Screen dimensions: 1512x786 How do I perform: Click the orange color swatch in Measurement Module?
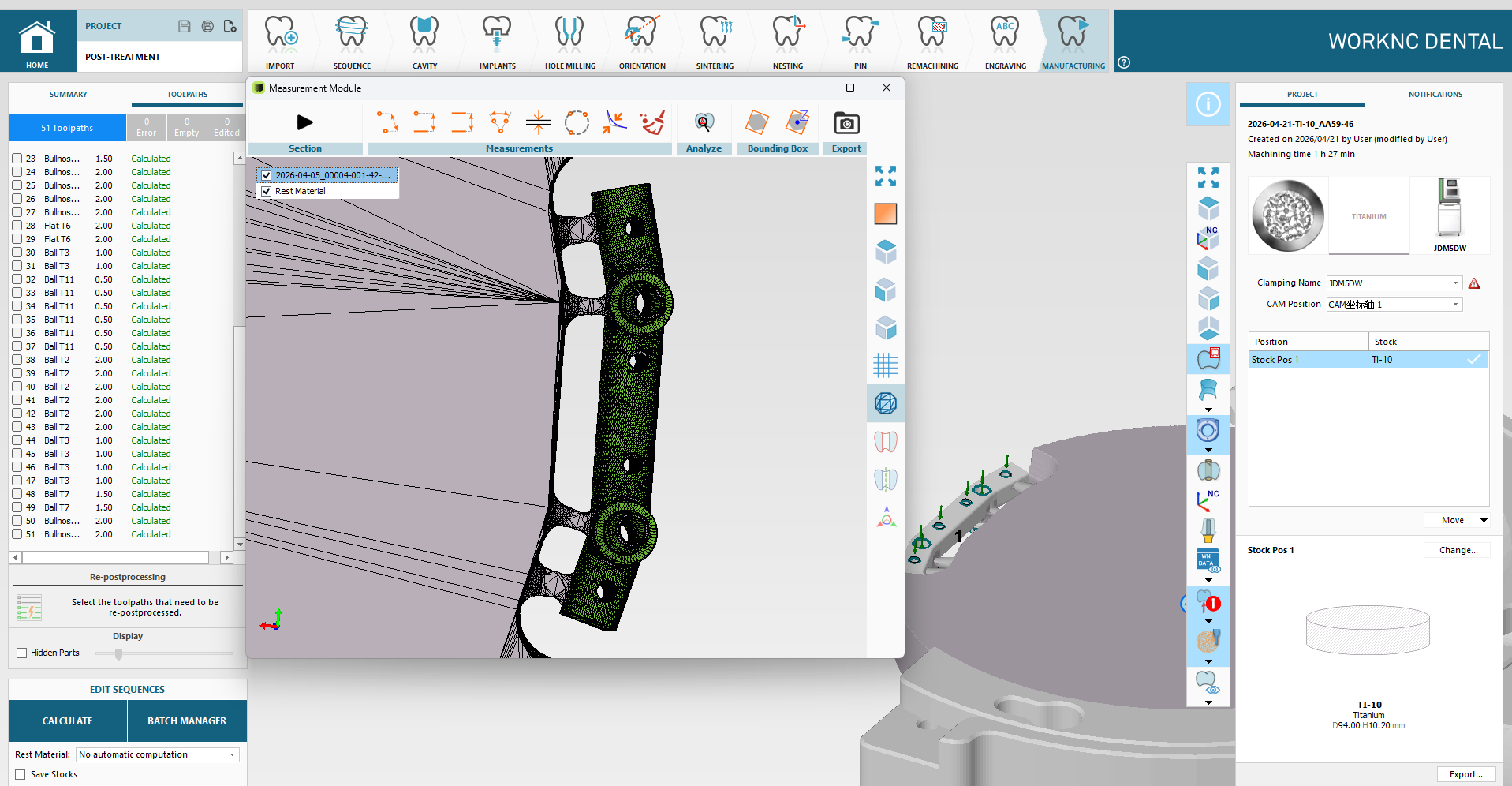click(x=886, y=214)
